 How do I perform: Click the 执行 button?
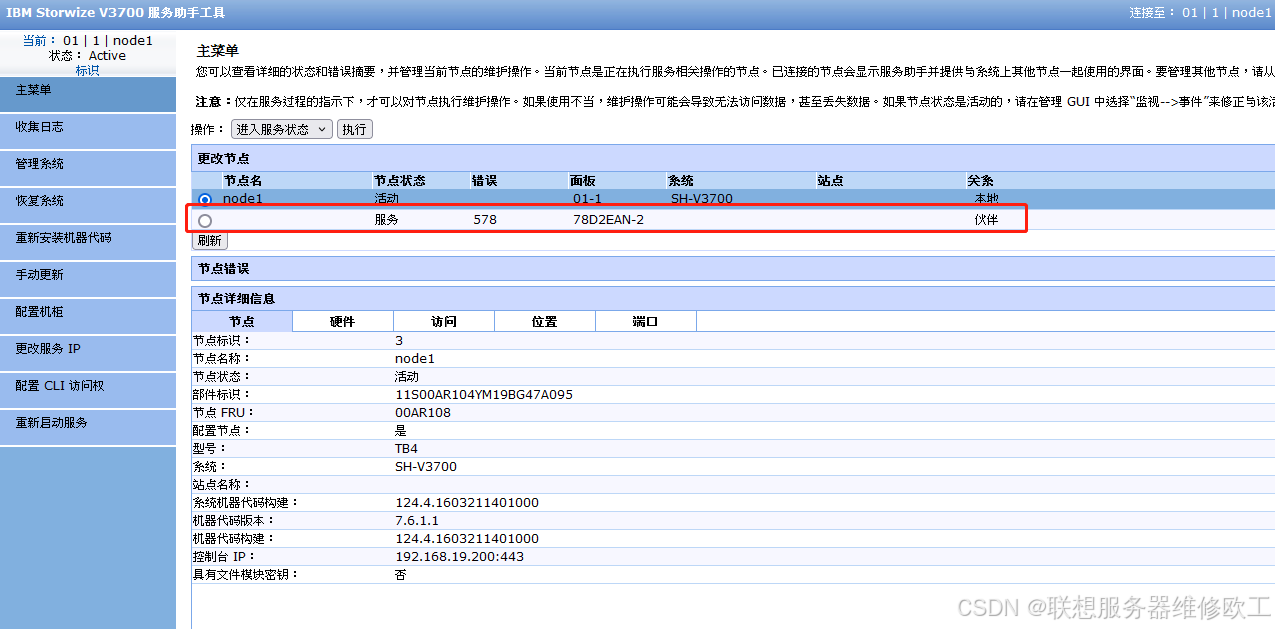[x=354, y=129]
